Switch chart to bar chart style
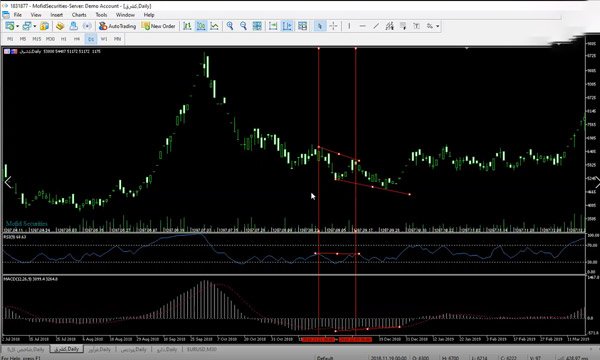The width and height of the screenshot is (600, 360). pyautogui.click(x=187, y=26)
